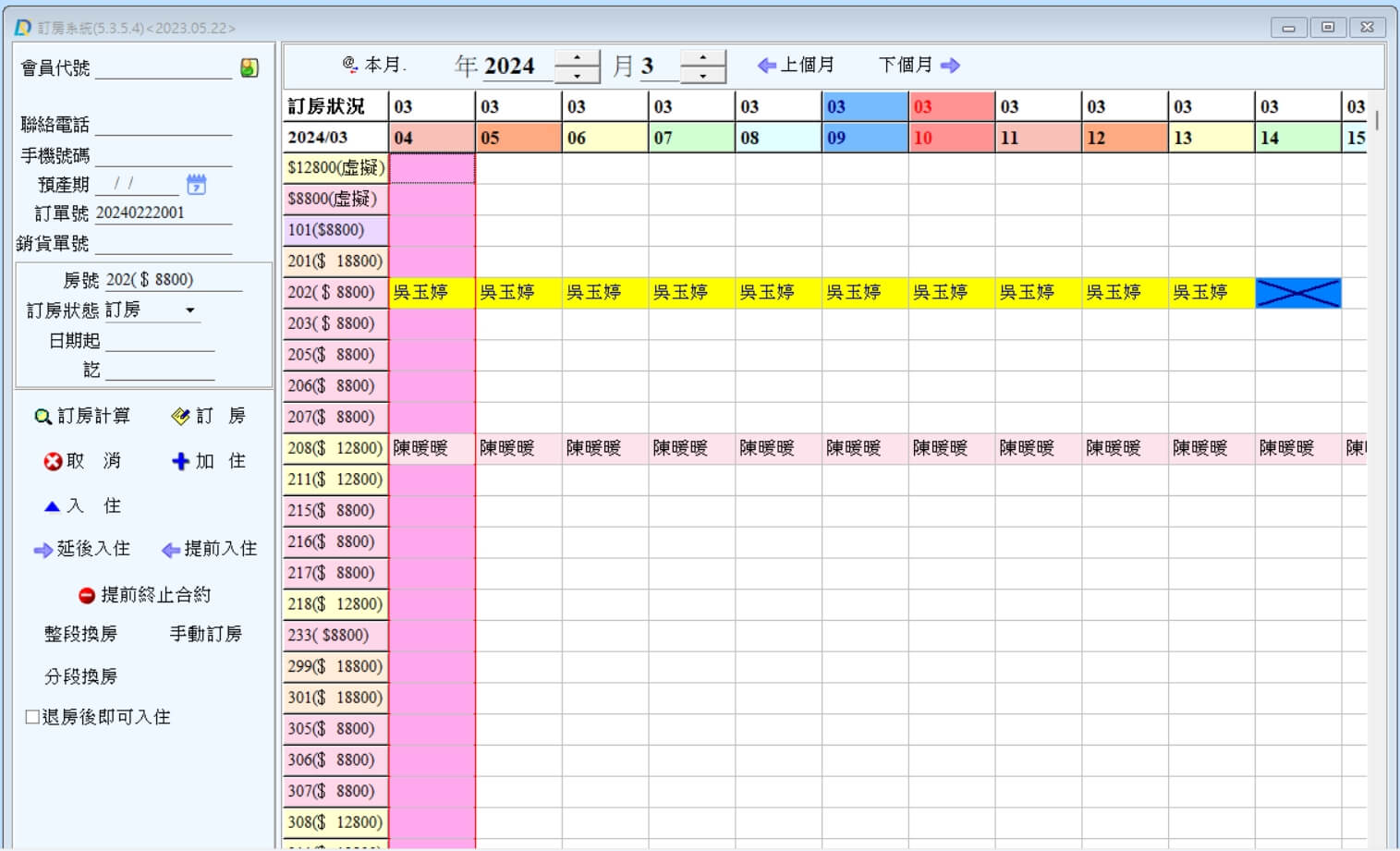Screen dimensions: 1400x851
Task: Click the member lookup icon beside 會員代號
Action: 250,67
